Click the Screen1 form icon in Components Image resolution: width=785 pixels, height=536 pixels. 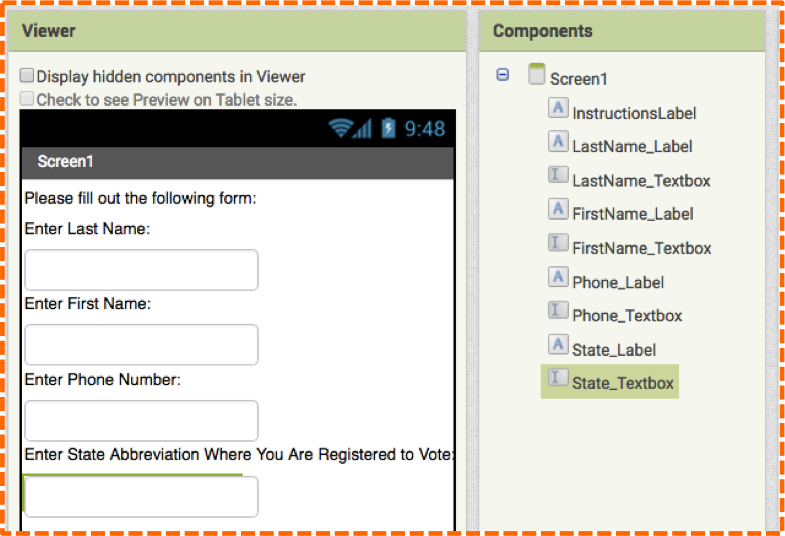537,74
